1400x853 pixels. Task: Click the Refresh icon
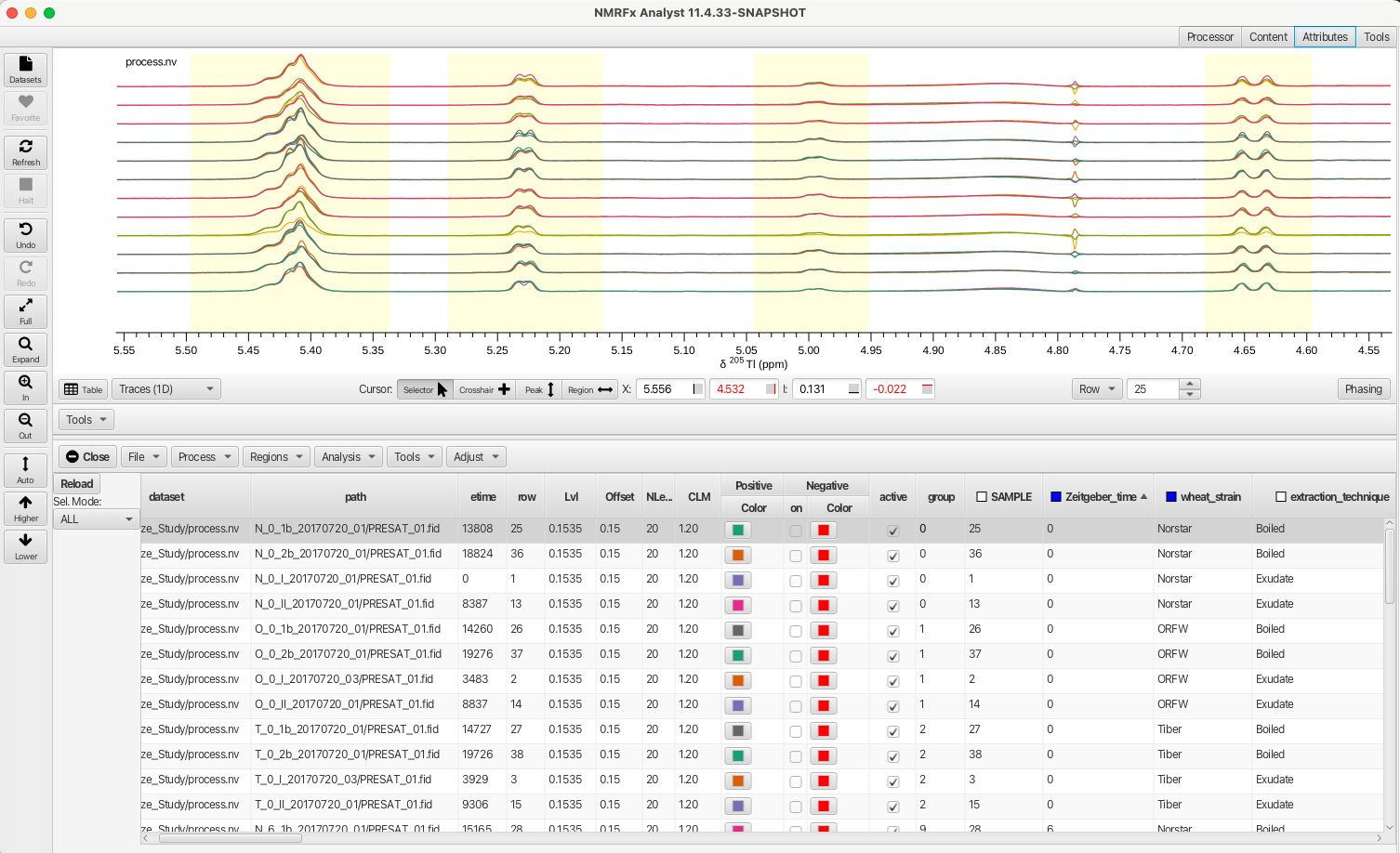[26, 152]
